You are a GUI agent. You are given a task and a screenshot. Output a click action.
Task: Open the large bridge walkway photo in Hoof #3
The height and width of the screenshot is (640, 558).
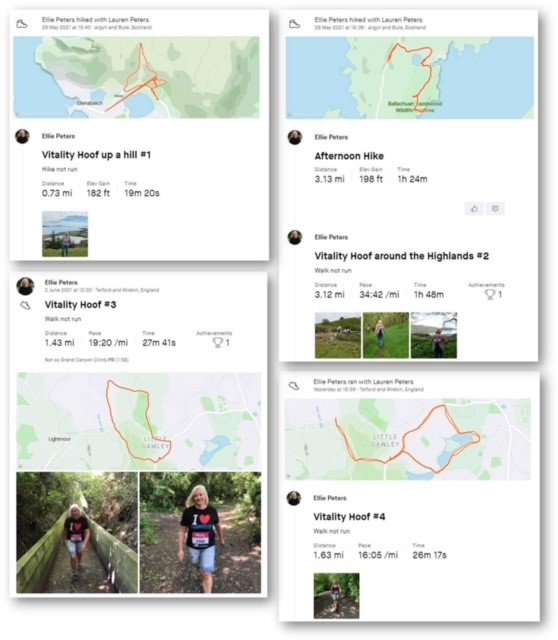point(77,533)
